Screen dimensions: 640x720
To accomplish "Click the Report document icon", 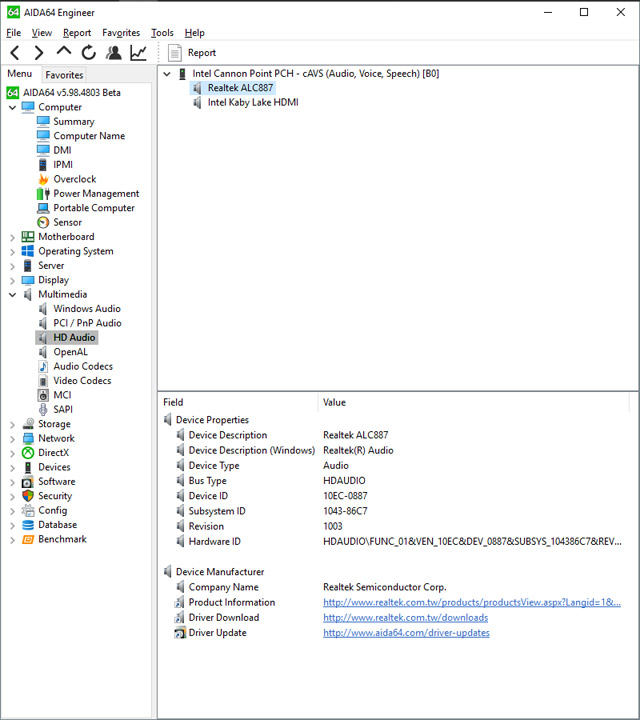I will click(x=174, y=53).
